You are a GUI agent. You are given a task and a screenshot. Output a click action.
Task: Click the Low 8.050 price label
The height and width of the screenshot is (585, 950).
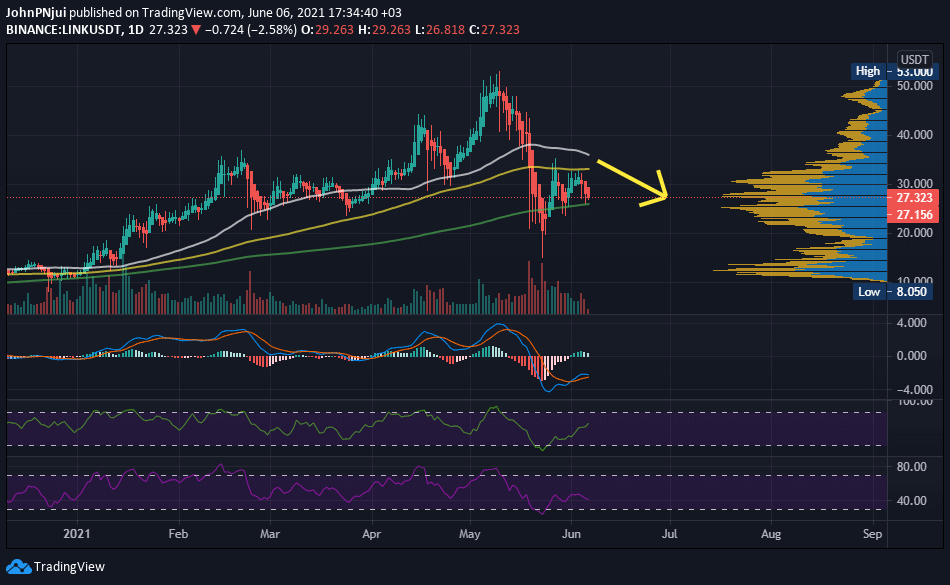892,292
